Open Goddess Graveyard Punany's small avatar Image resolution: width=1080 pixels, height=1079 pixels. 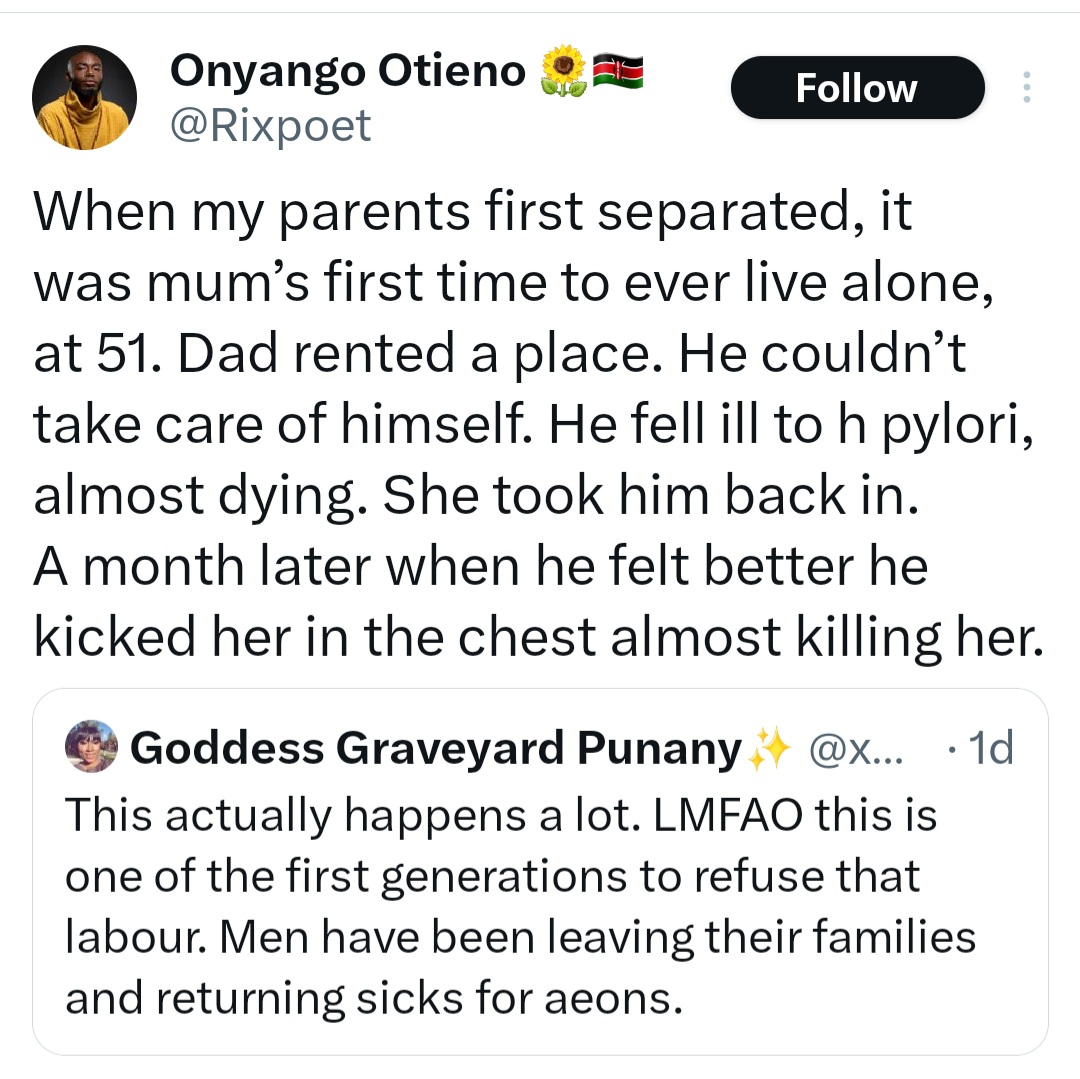click(x=91, y=747)
